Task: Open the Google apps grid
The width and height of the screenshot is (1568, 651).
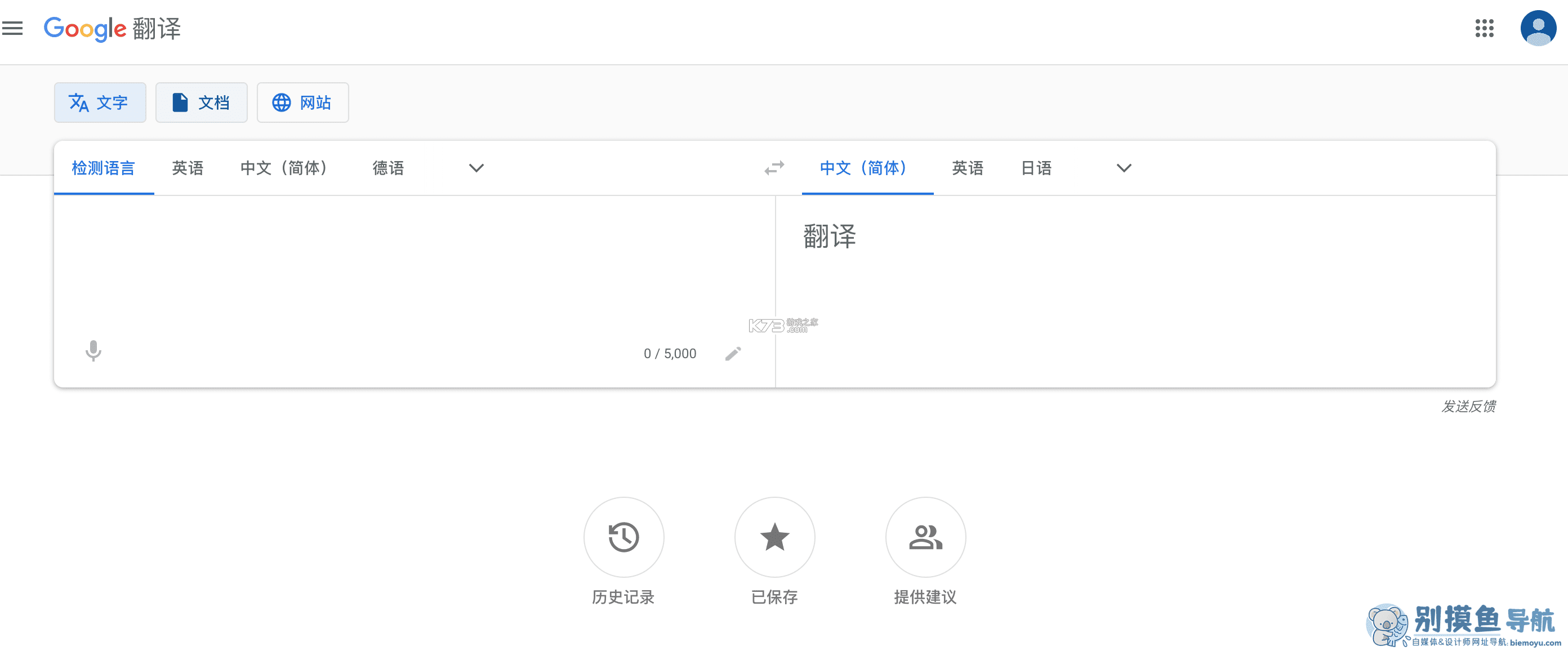Action: [x=1484, y=28]
